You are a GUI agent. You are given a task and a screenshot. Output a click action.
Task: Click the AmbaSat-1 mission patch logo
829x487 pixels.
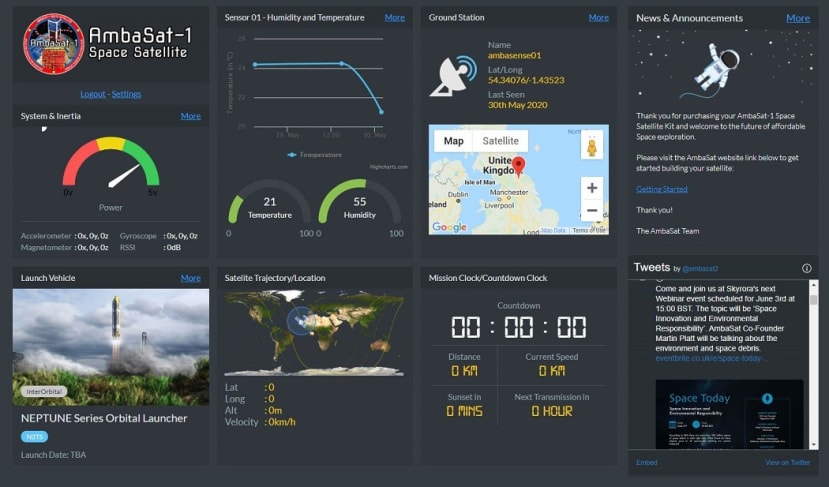click(x=53, y=44)
